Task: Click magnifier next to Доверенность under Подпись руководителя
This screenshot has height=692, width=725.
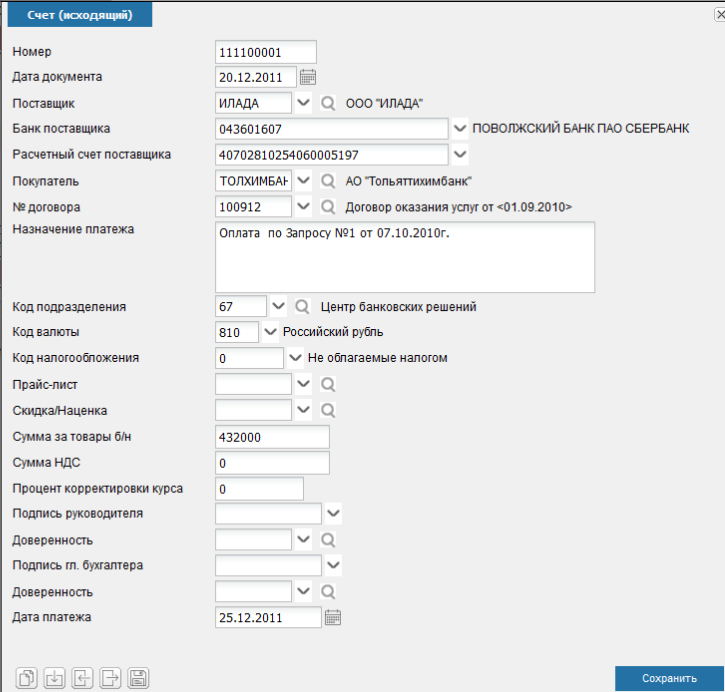Action: (x=328, y=539)
